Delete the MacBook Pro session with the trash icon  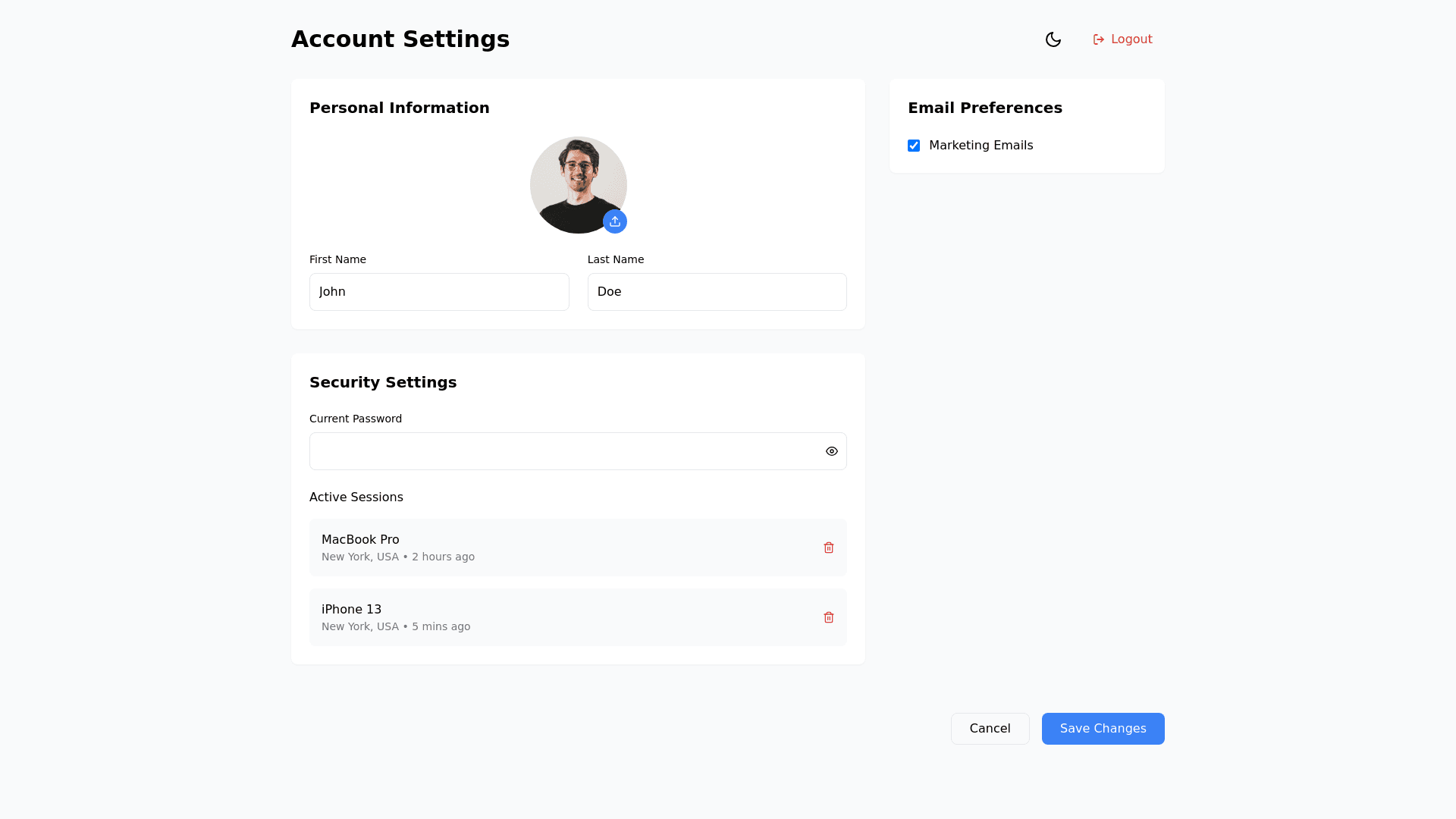[829, 548]
